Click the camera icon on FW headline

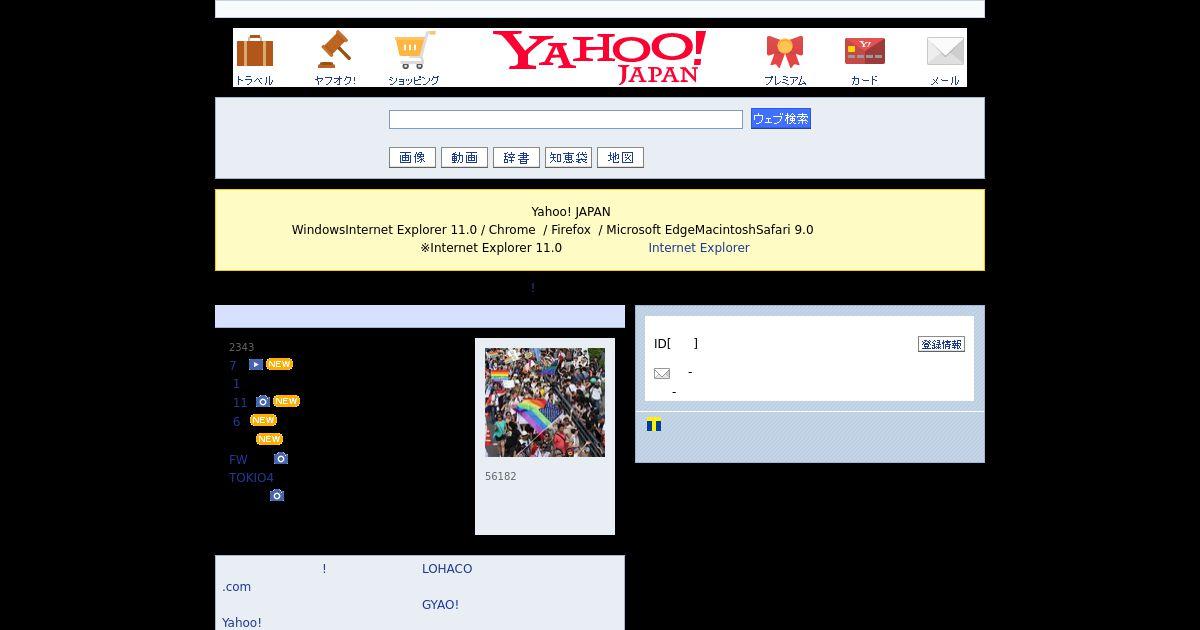[281, 458]
